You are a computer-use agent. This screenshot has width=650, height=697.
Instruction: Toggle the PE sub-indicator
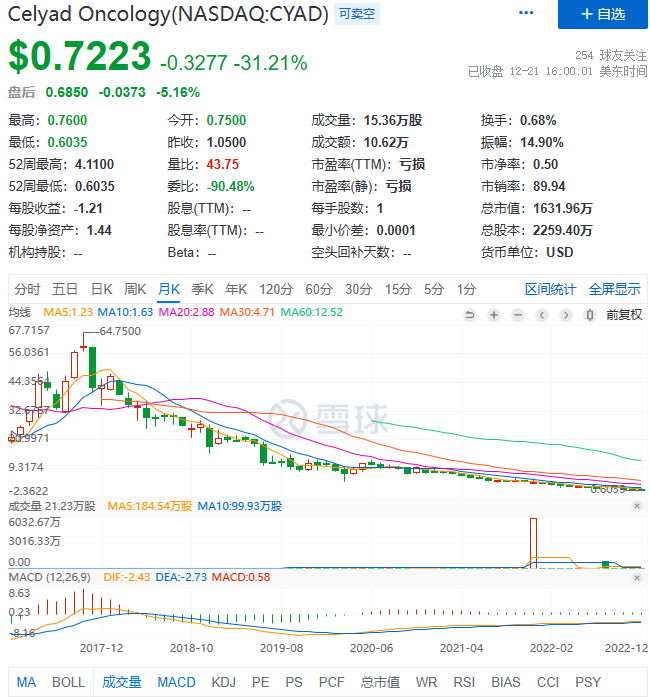[x=261, y=682]
